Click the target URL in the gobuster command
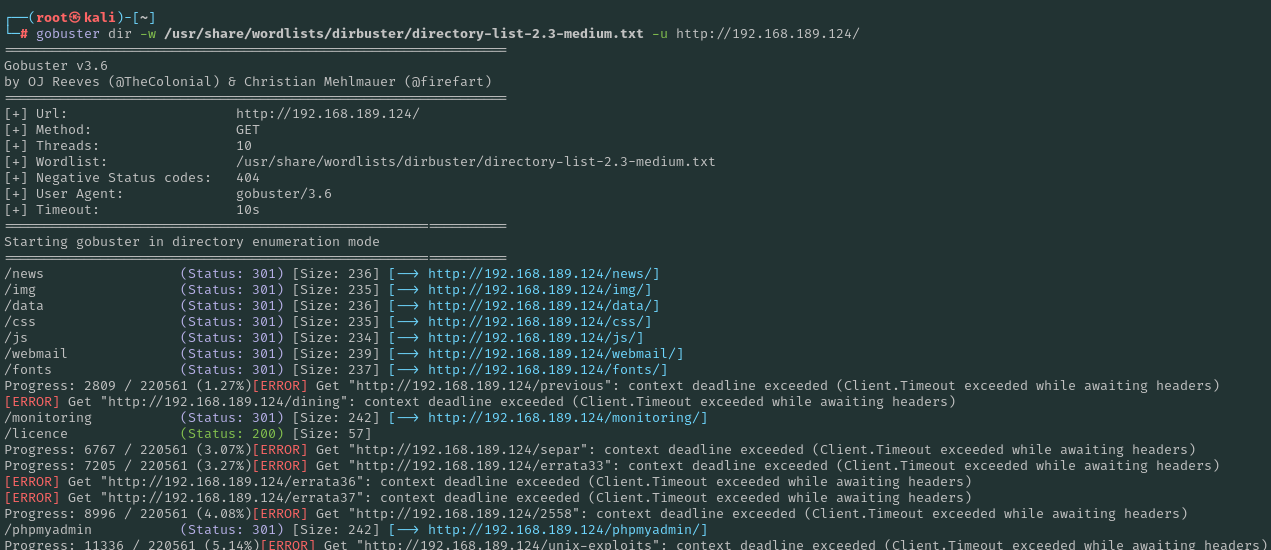The height and width of the screenshot is (550, 1271). pyautogui.click(x=767, y=34)
